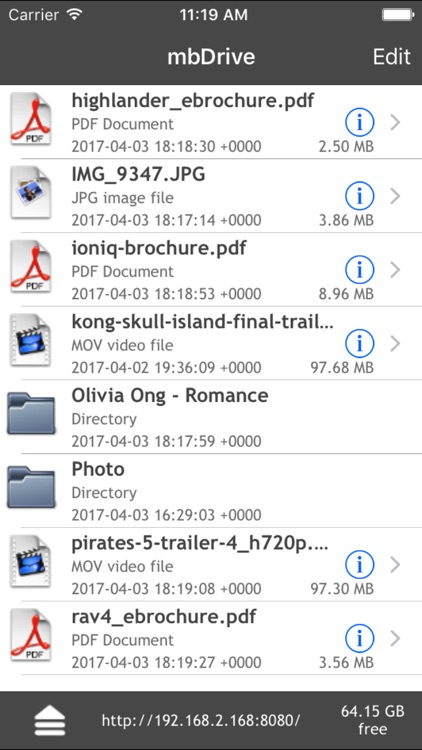Click date 2017-04-03 18:19:27 +0000
Image resolution: width=422 pixels, height=750 pixels.
pos(167,662)
